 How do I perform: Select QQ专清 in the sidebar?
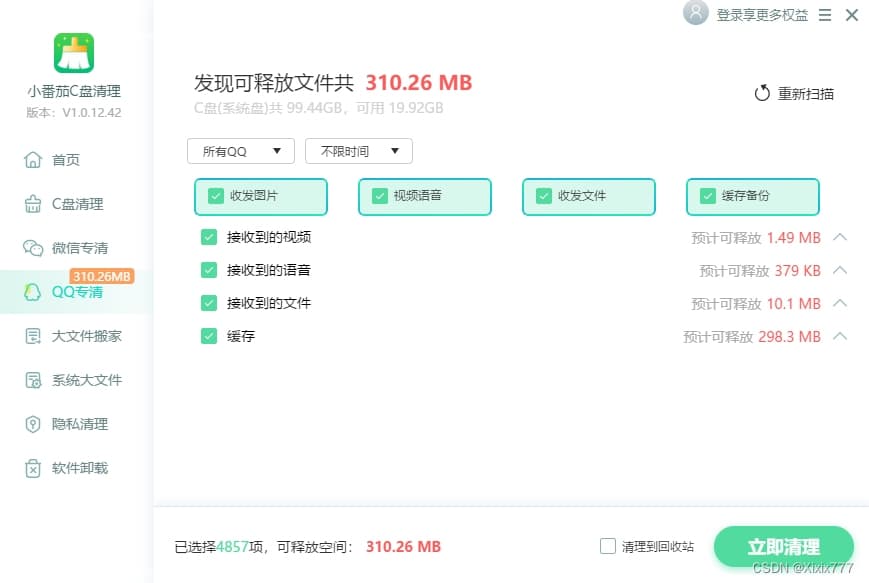76,292
